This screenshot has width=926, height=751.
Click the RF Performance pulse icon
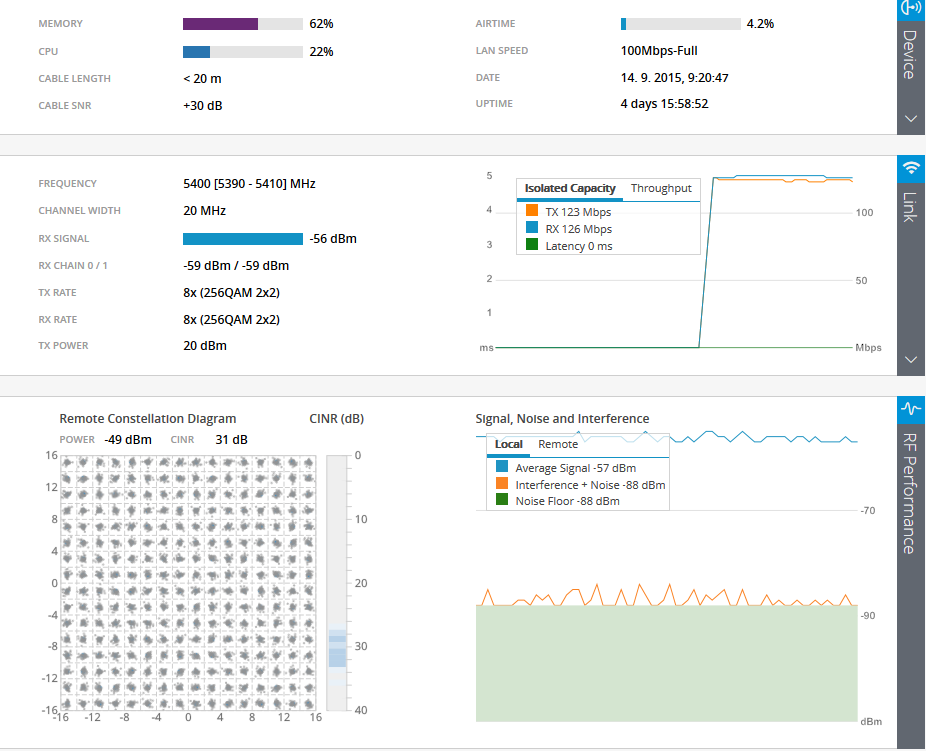pyautogui.click(x=910, y=408)
